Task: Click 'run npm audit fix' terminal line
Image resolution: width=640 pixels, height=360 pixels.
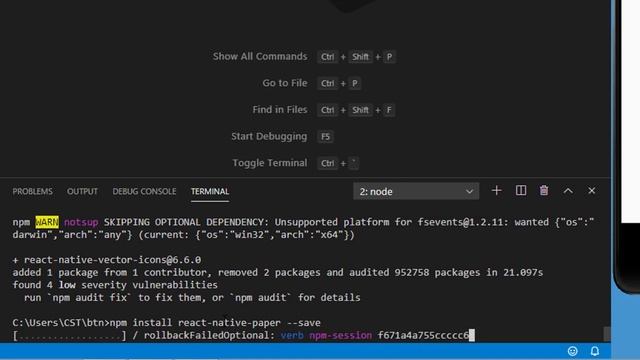Action: 192,298
